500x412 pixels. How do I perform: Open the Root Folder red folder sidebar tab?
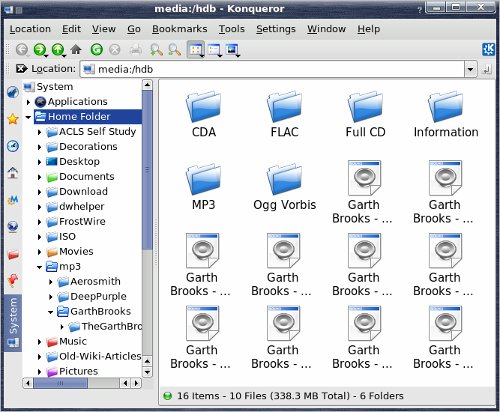pos(13,254)
